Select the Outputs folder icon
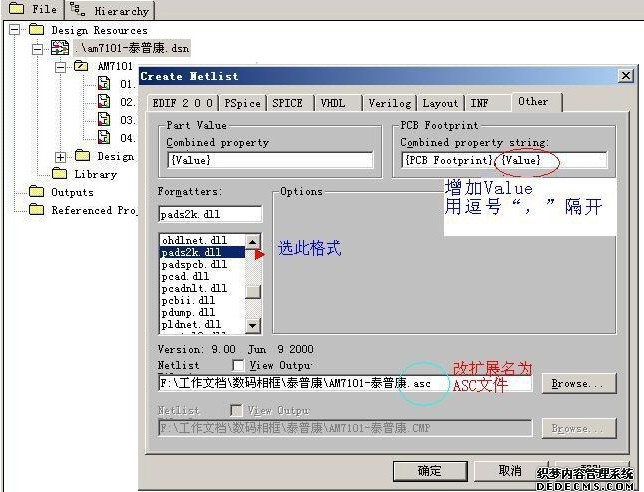The width and height of the screenshot is (644, 492). [x=37, y=191]
